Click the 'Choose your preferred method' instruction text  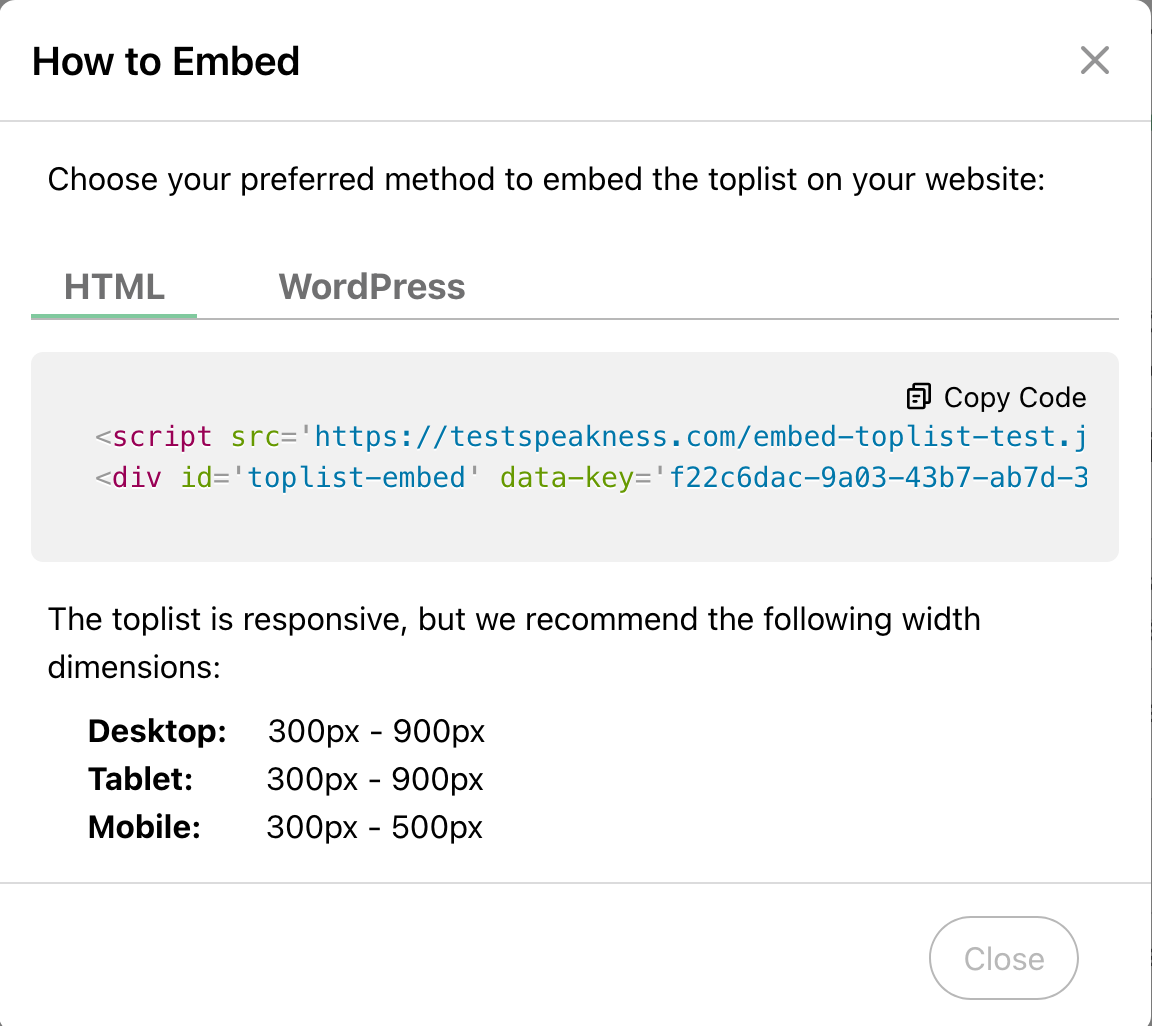pyautogui.click(x=546, y=180)
